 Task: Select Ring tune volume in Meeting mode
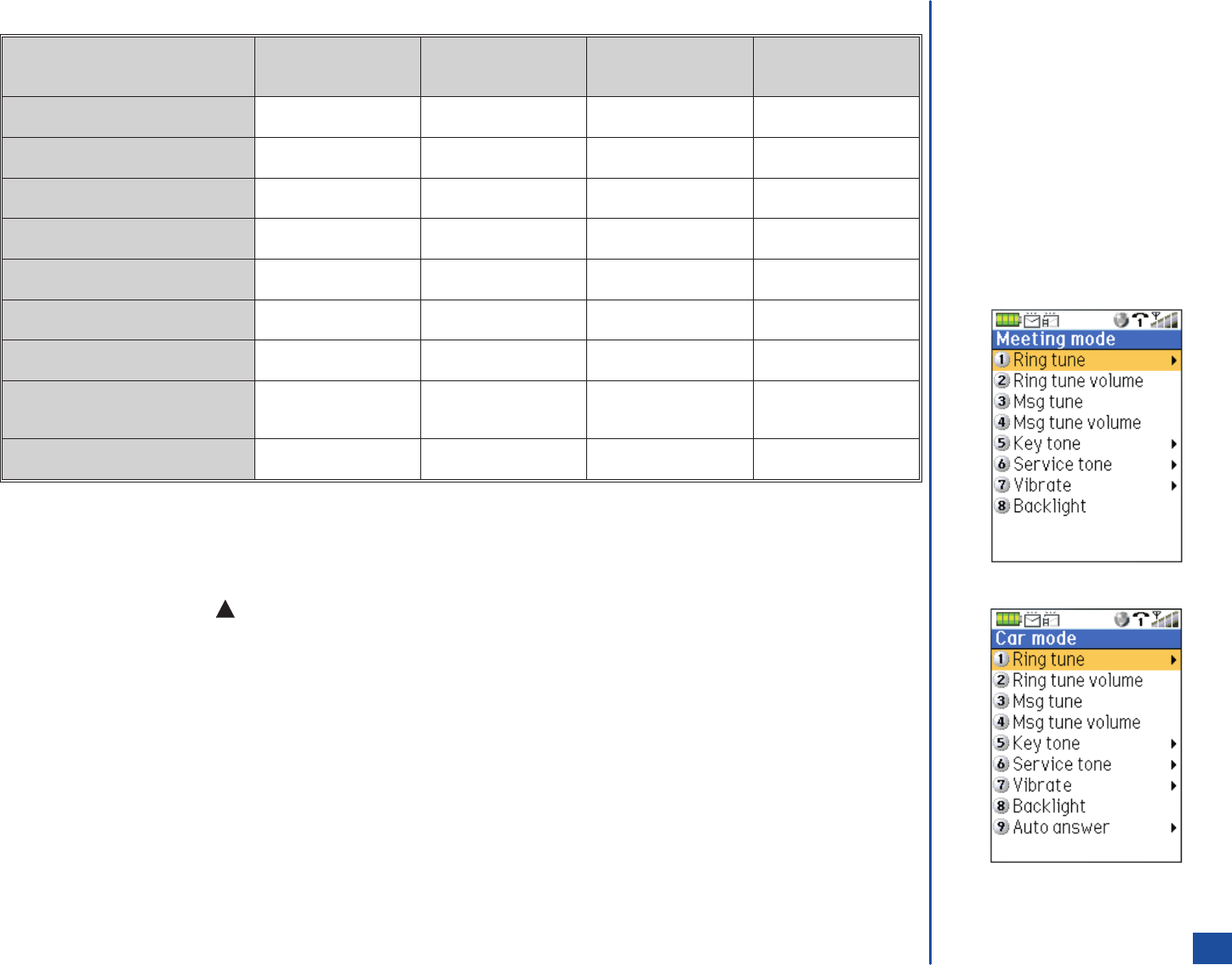(1087, 381)
